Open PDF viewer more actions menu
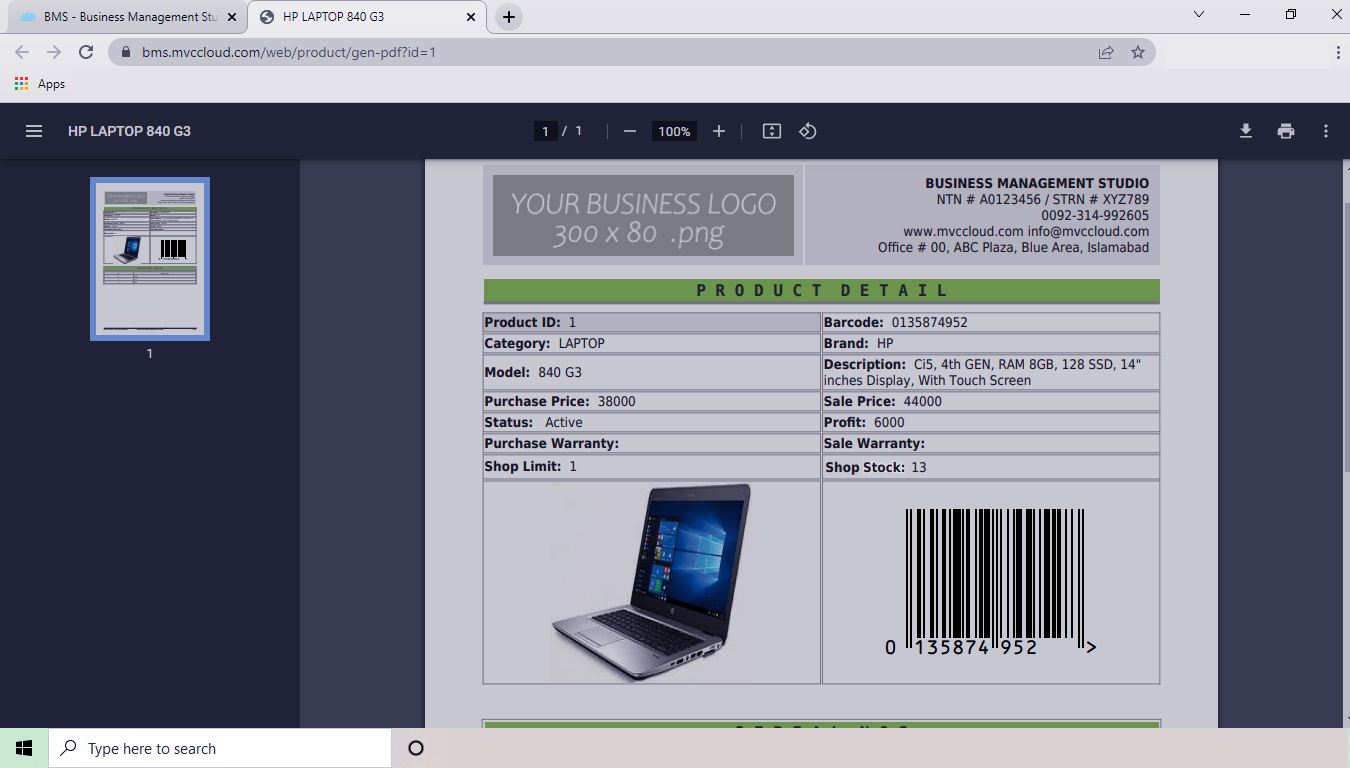Screen dimensions: 1350x768 coord(1326,131)
